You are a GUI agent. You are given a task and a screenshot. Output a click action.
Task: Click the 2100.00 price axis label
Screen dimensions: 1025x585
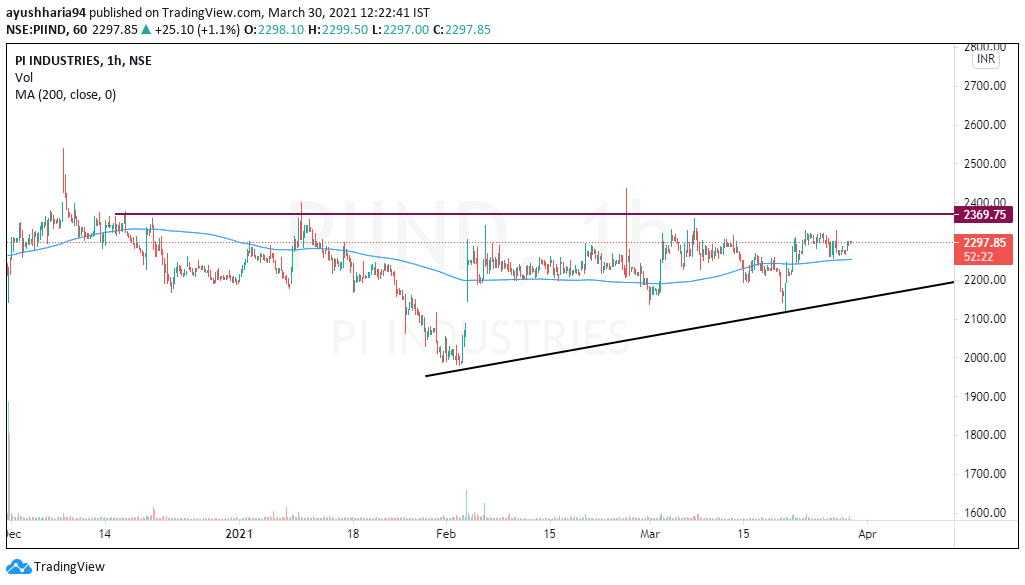point(984,319)
